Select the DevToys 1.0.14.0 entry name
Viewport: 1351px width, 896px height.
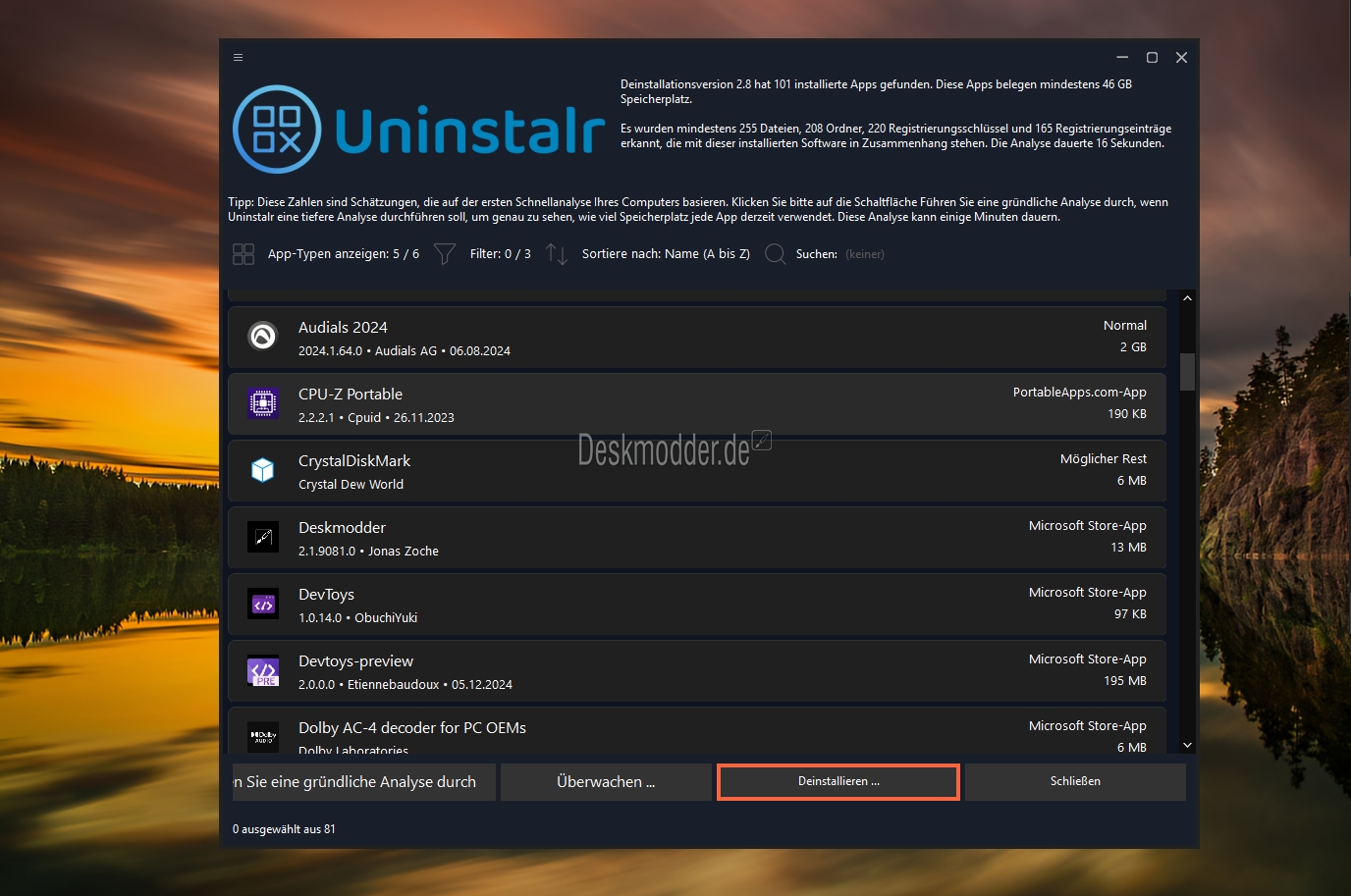coord(326,594)
